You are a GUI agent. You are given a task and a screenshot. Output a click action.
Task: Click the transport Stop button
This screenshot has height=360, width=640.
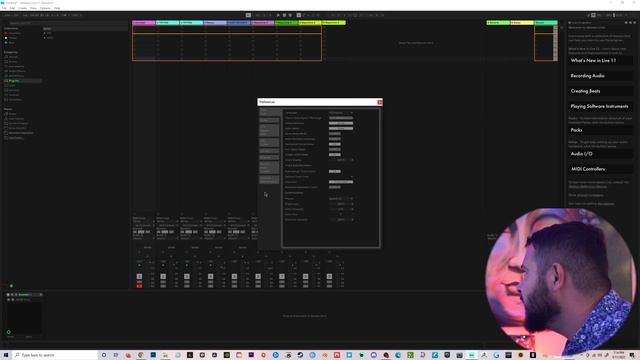[284, 15]
